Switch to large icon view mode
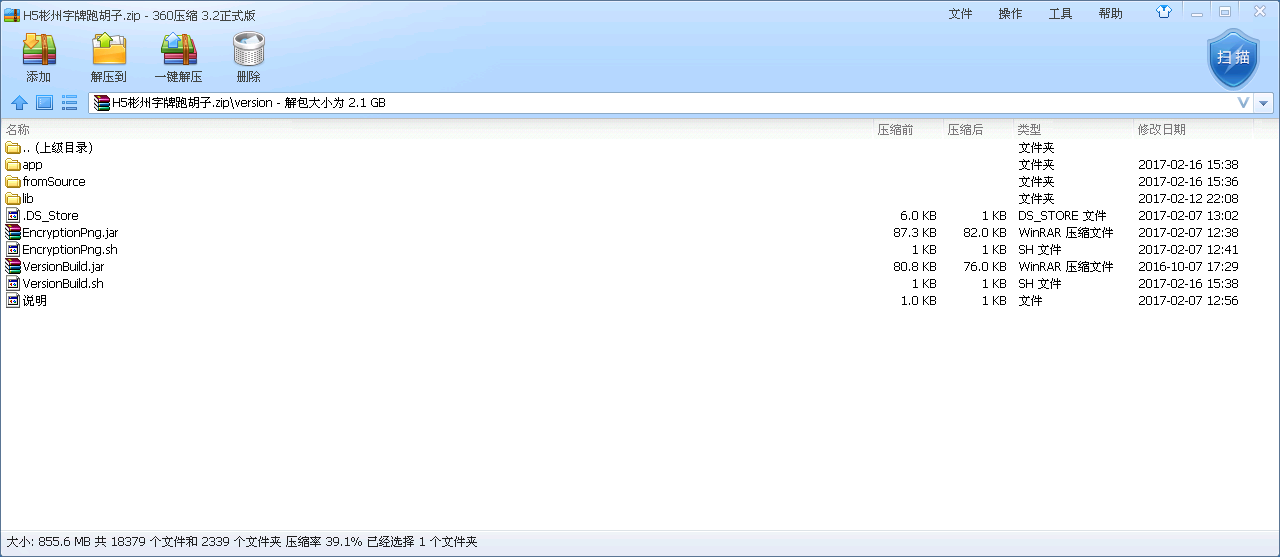The height and width of the screenshot is (557, 1280). pos(44,102)
